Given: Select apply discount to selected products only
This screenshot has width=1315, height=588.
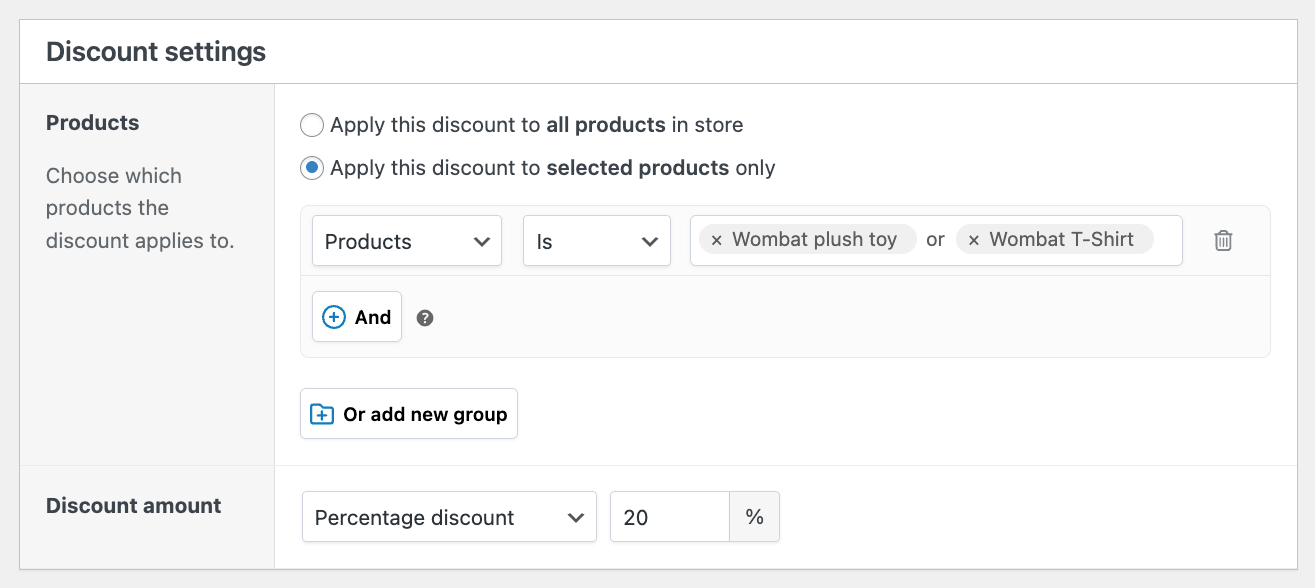Looking at the screenshot, I should point(313,168).
